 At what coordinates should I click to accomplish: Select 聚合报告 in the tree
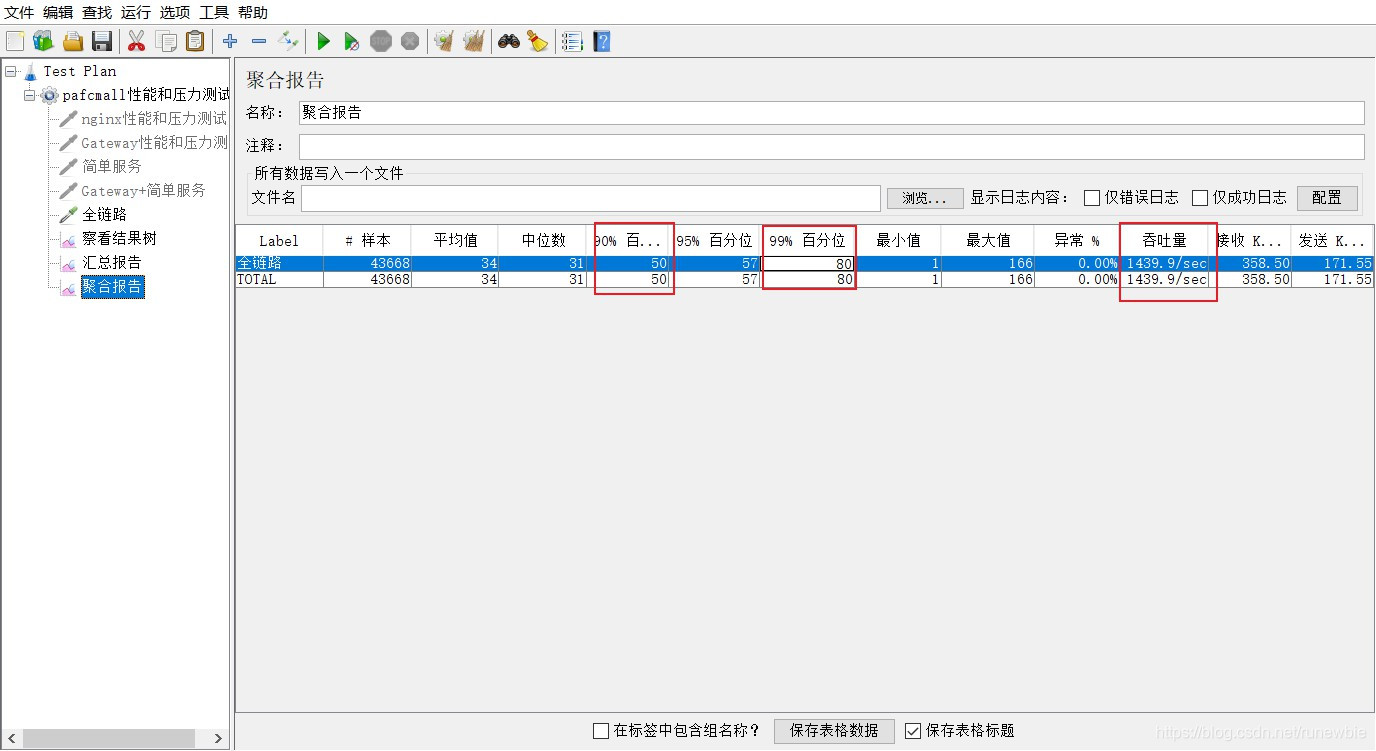point(112,288)
